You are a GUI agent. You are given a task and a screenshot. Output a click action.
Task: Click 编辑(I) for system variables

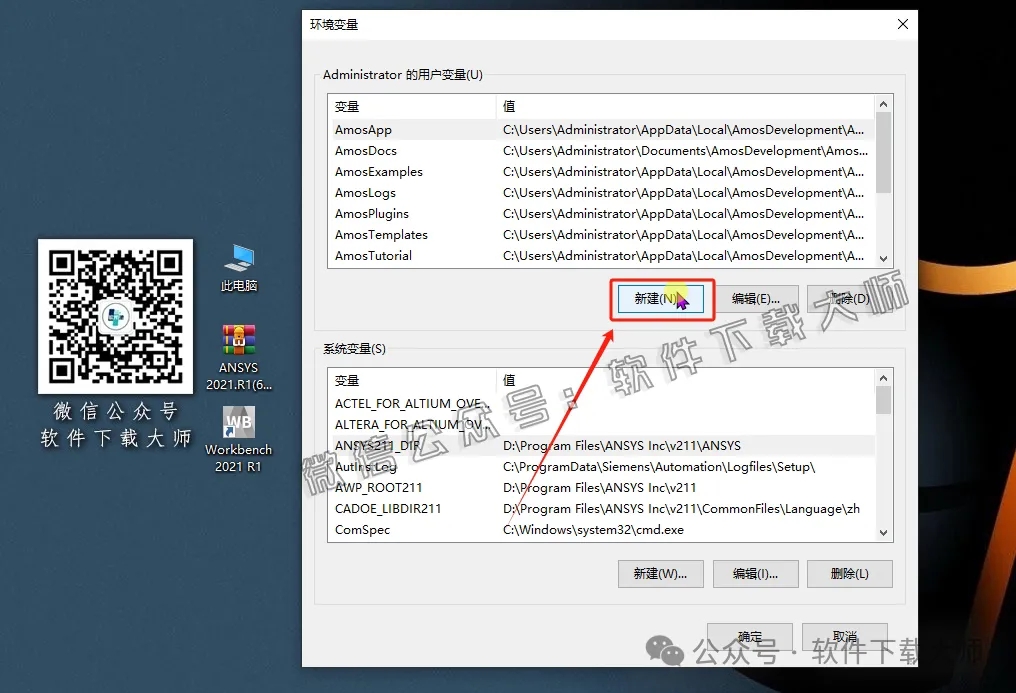click(755, 574)
